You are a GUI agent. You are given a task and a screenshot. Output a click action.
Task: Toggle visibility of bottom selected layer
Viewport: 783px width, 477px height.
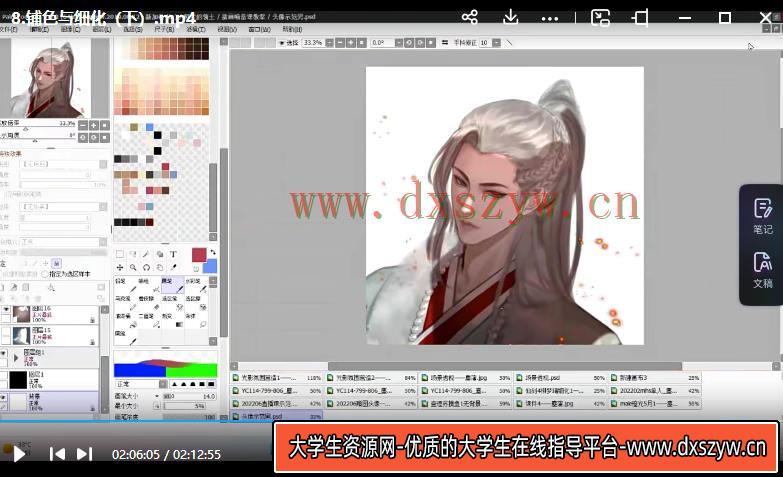(x=4, y=398)
